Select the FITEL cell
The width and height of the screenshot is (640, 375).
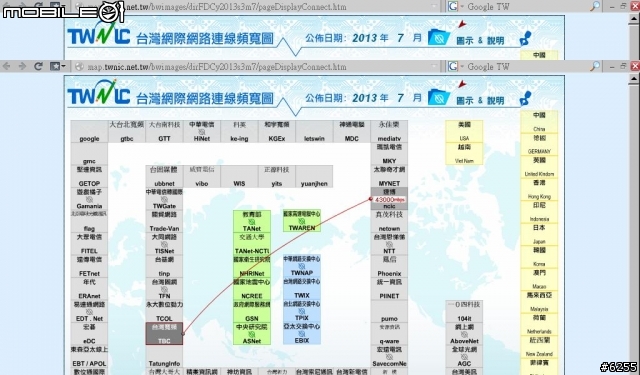(89, 244)
